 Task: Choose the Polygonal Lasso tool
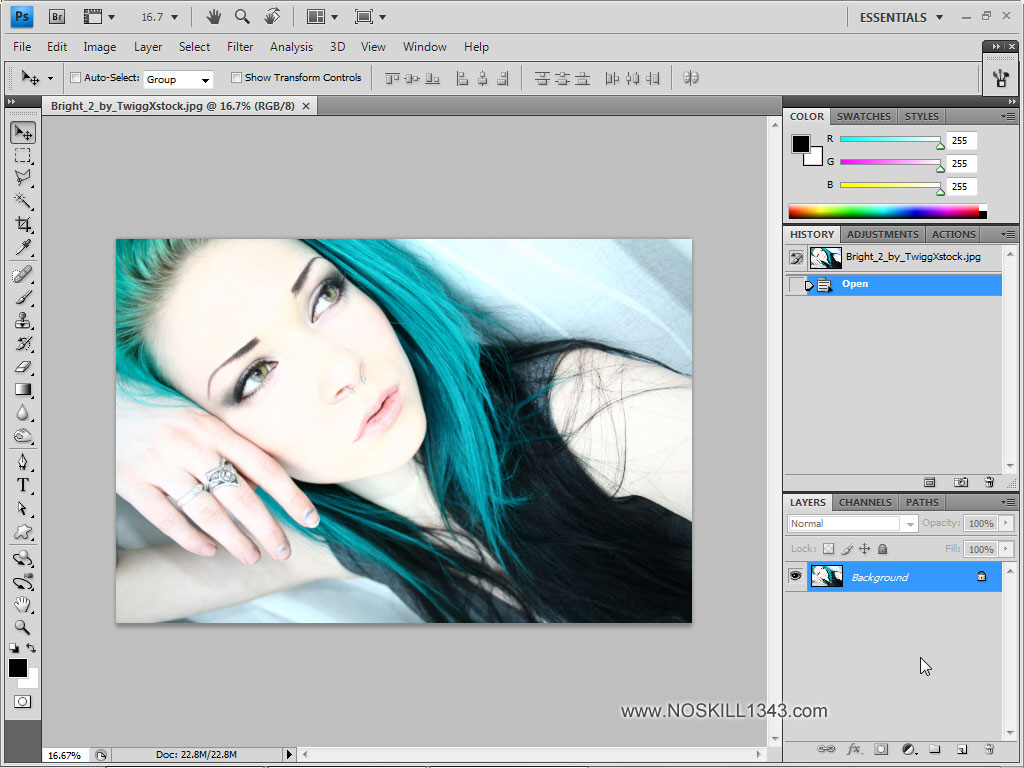tap(23, 178)
